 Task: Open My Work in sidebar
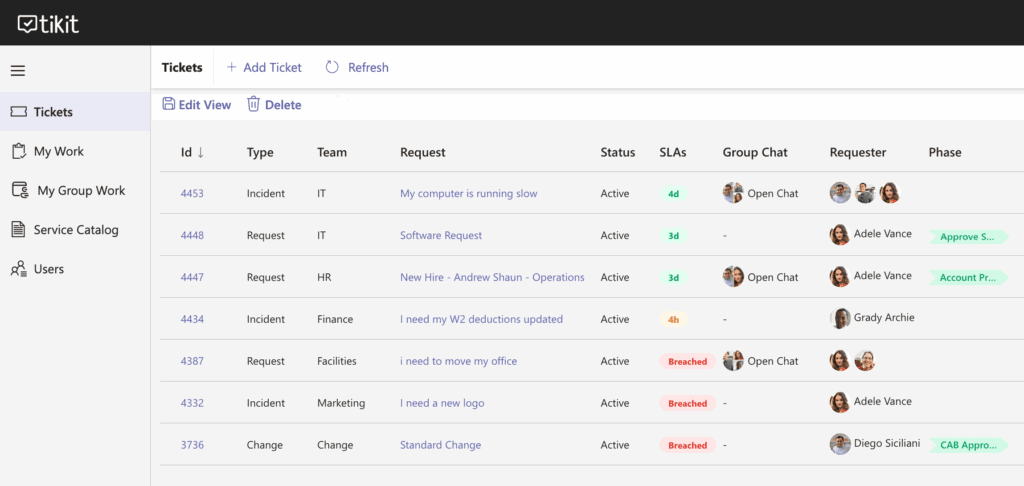point(59,151)
